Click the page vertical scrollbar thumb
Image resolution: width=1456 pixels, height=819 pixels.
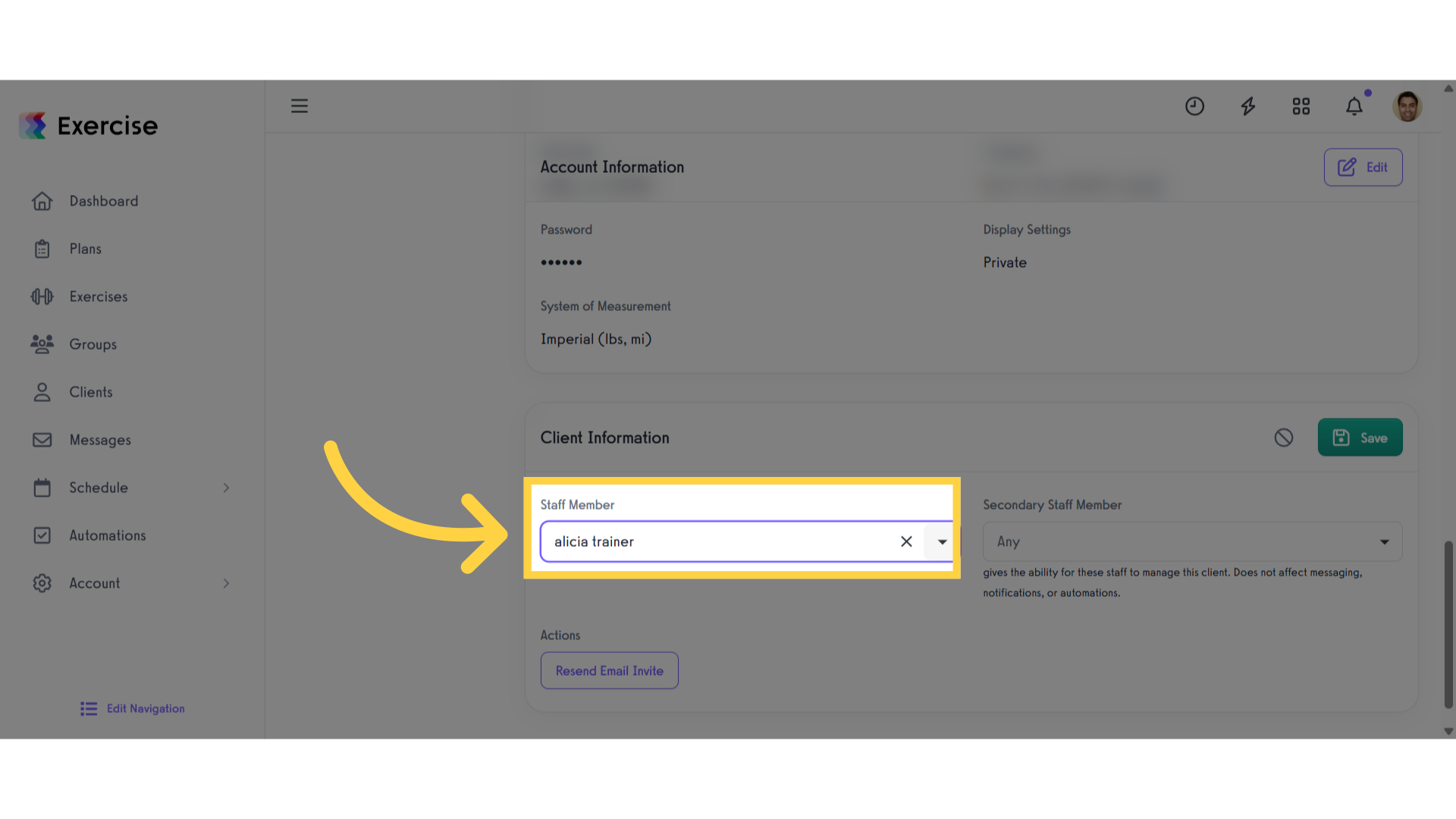[x=1448, y=625]
